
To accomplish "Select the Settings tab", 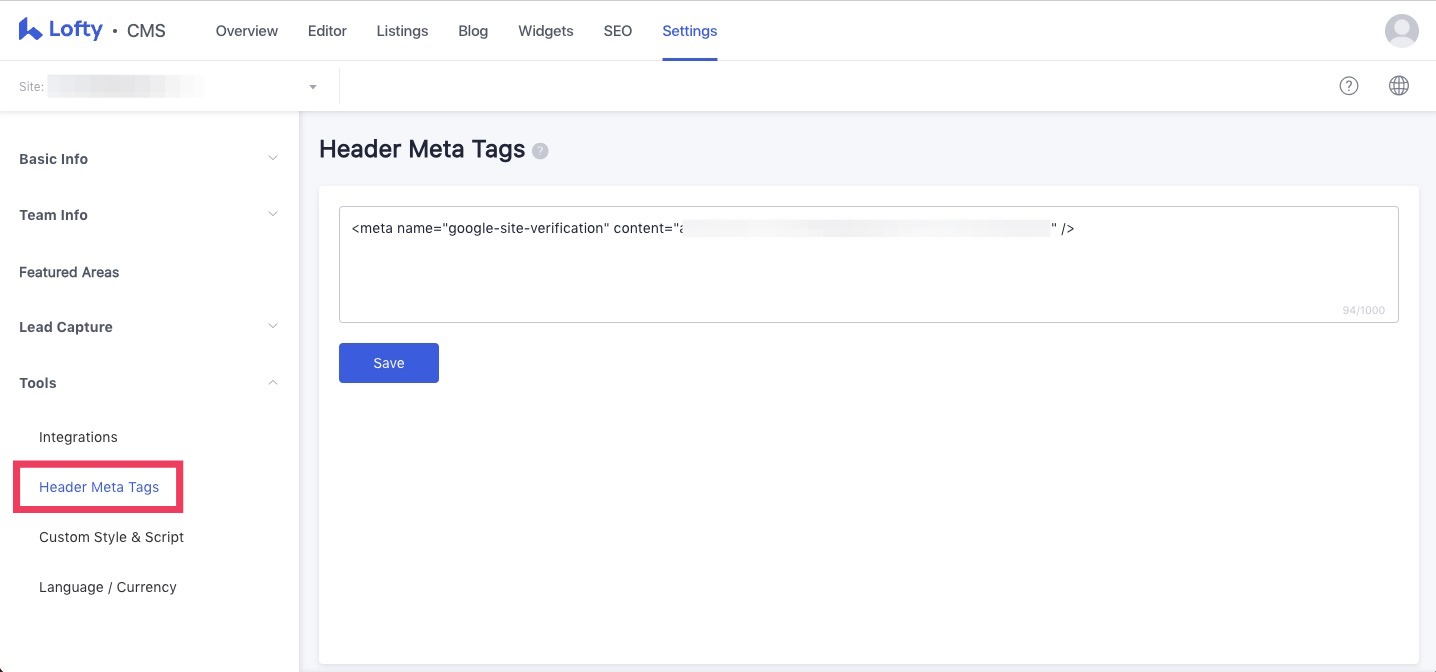I will [690, 31].
